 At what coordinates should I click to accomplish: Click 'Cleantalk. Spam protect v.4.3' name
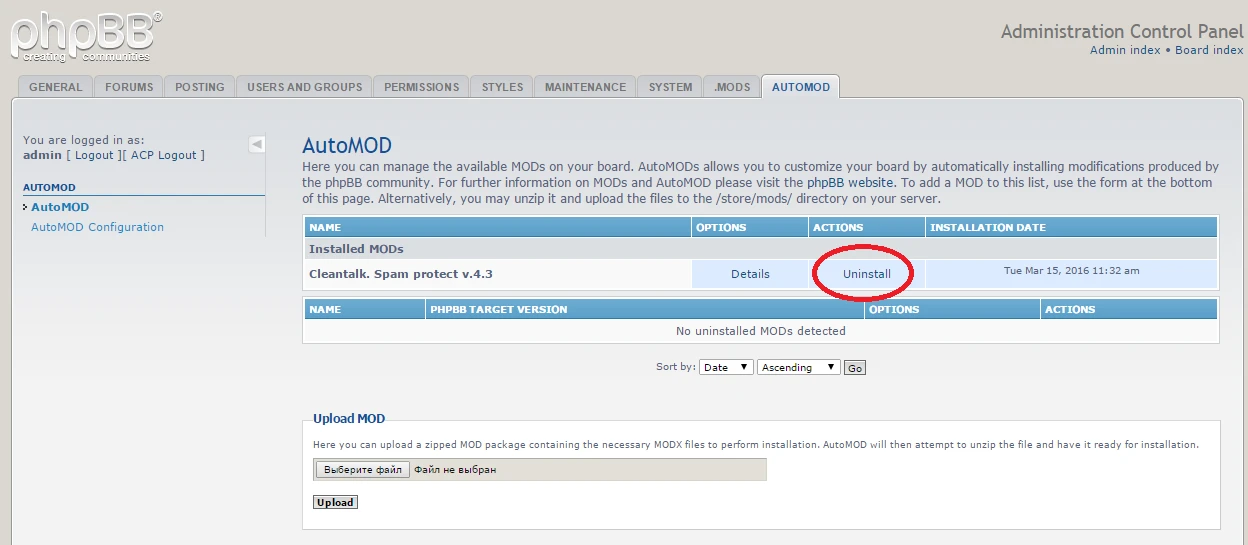401,274
